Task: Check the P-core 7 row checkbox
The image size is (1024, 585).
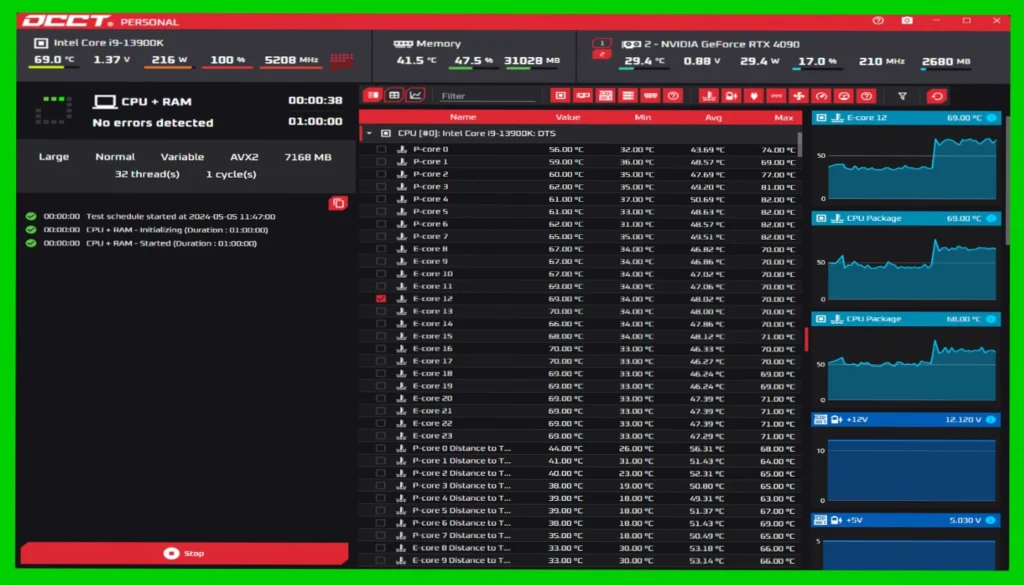Action: tap(381, 236)
